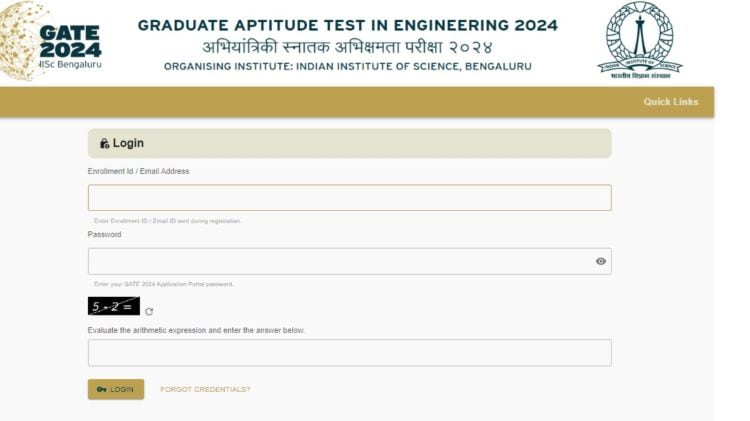Click the Organising Institute header line
The image size is (750, 421).
(x=347, y=66)
